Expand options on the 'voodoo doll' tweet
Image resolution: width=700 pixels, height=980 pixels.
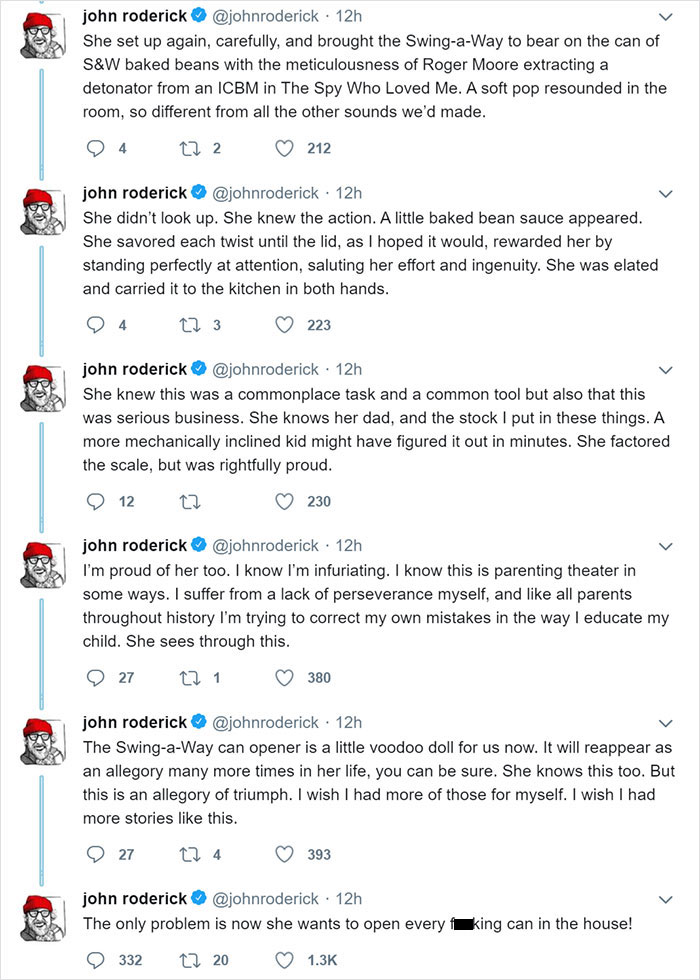(x=666, y=722)
